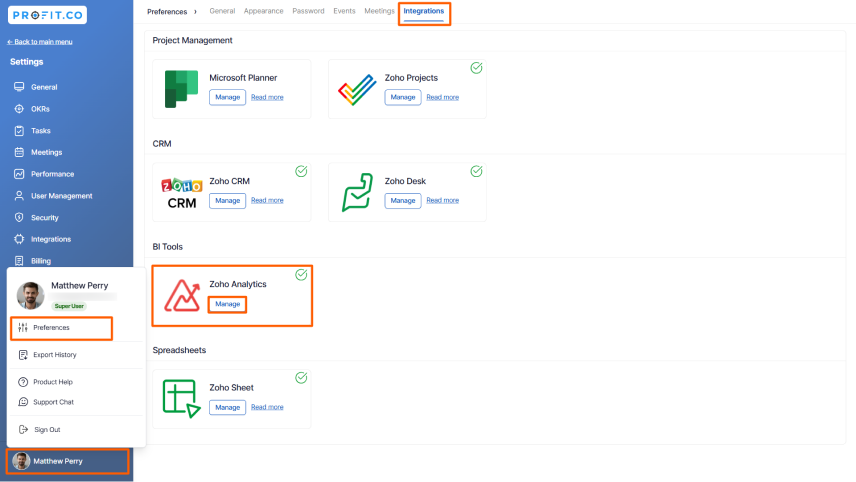Click Matthew Perry profile photo in popup
Image resolution: width=856 pixels, height=482 pixels.
31,295
